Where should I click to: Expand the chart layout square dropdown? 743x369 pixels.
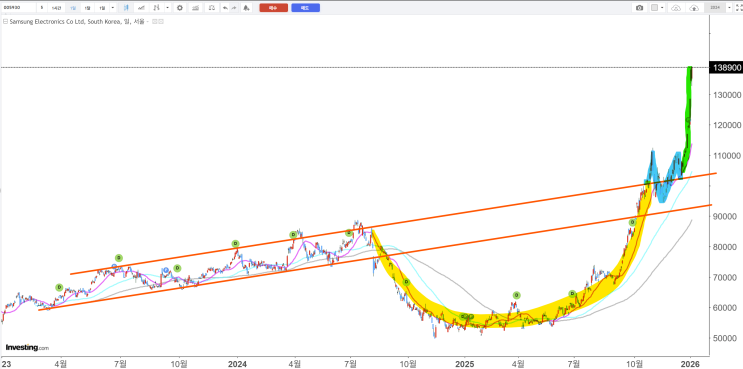tap(662, 8)
